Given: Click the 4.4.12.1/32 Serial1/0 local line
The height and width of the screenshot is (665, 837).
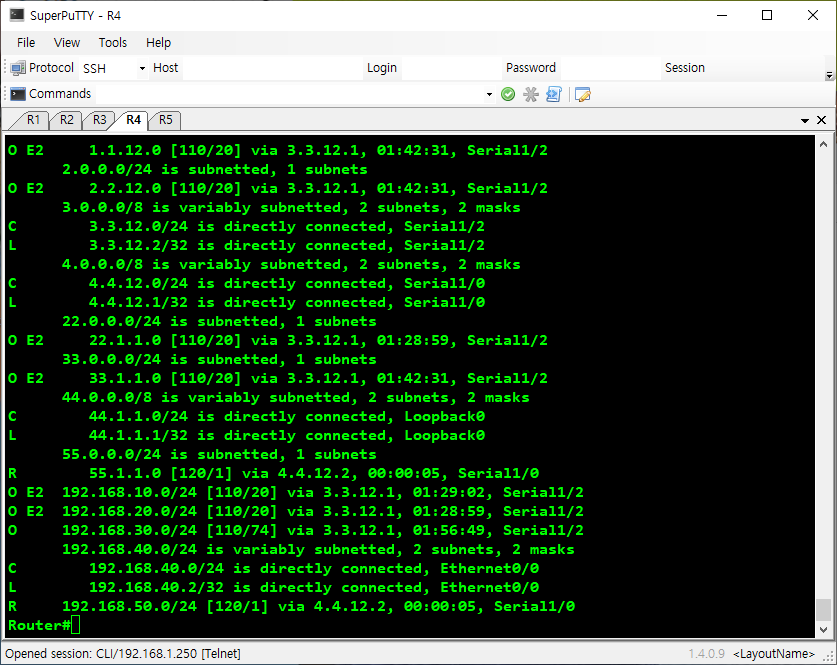Looking at the screenshot, I should pyautogui.click(x=246, y=303).
